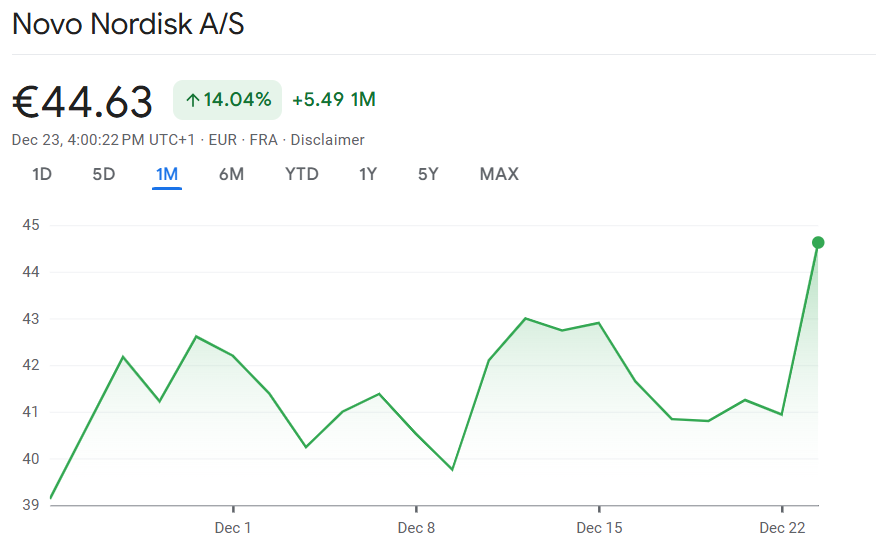Show the 6M price history
876x549 pixels.
coord(231,174)
